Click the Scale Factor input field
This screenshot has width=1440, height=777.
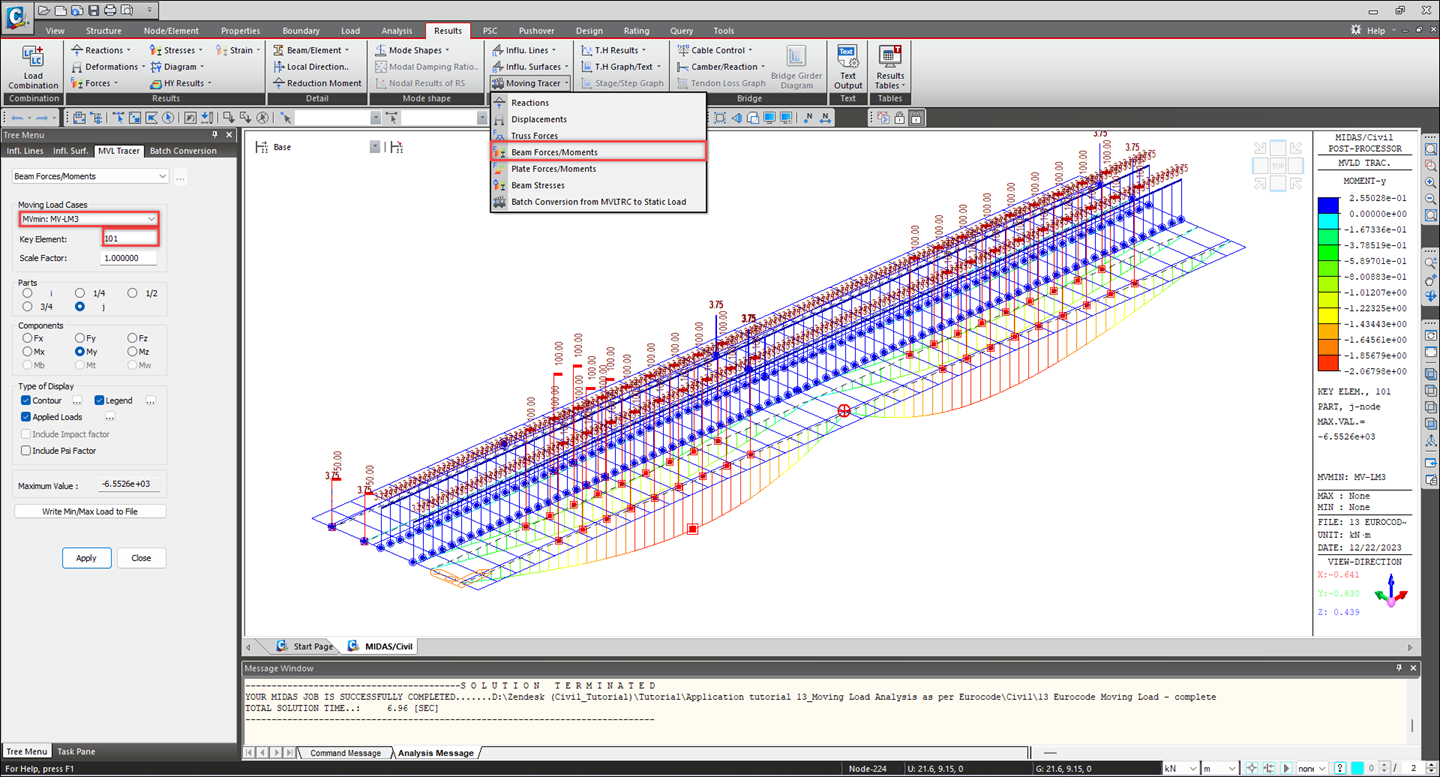pyautogui.click(x=130, y=258)
